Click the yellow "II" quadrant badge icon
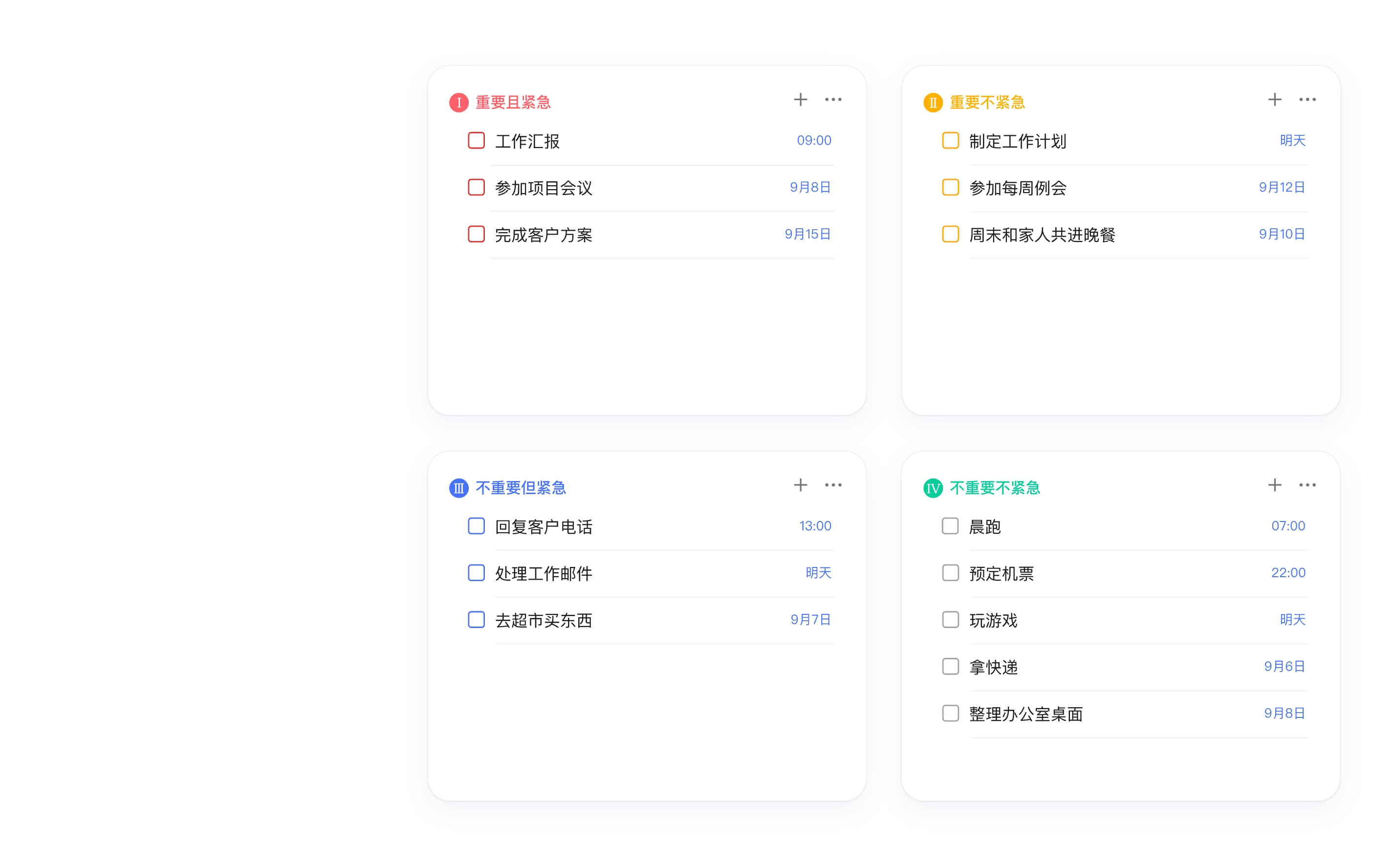 [x=933, y=103]
